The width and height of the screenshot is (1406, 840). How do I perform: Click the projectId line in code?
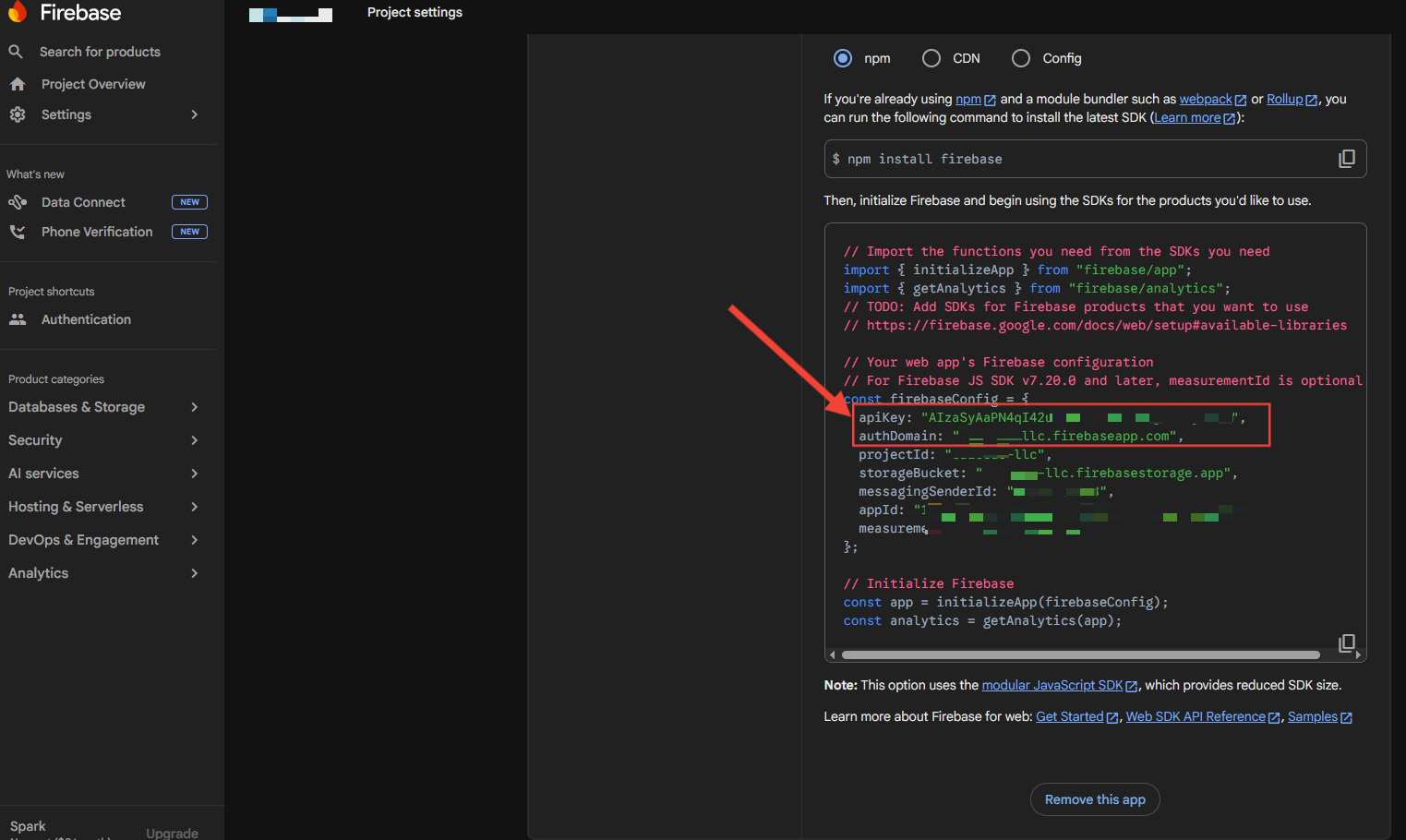pos(955,454)
